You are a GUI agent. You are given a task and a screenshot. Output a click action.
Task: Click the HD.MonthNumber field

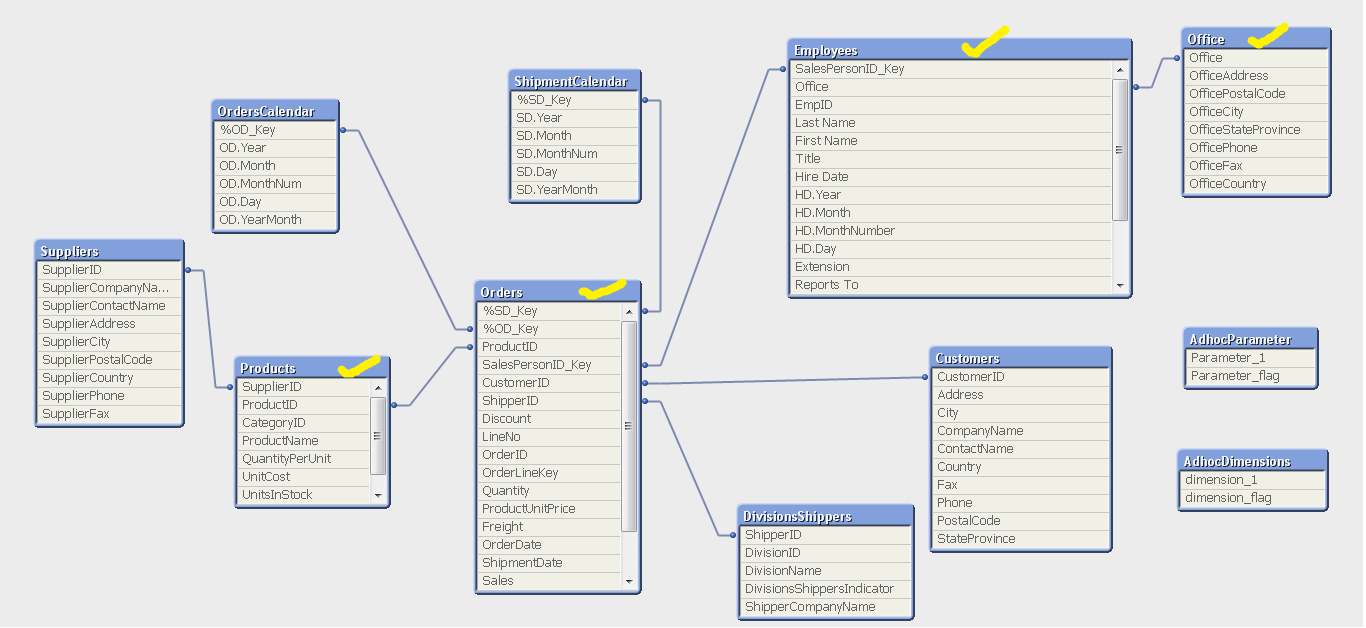click(951, 230)
